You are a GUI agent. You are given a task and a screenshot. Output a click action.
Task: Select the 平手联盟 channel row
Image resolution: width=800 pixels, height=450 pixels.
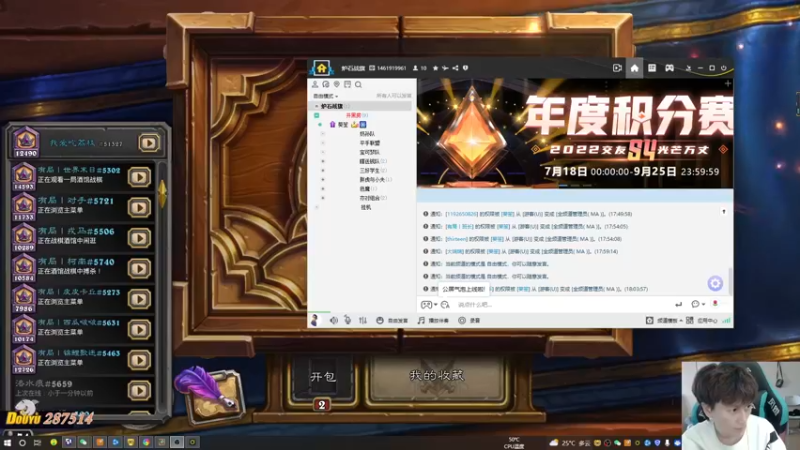tap(369, 143)
